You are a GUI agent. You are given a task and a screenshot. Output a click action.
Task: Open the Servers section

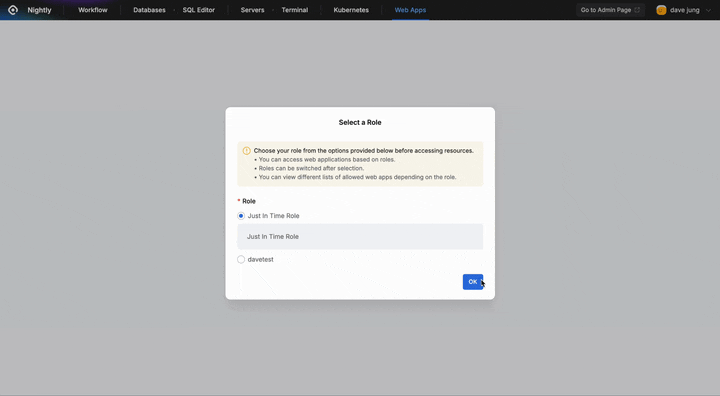click(253, 10)
